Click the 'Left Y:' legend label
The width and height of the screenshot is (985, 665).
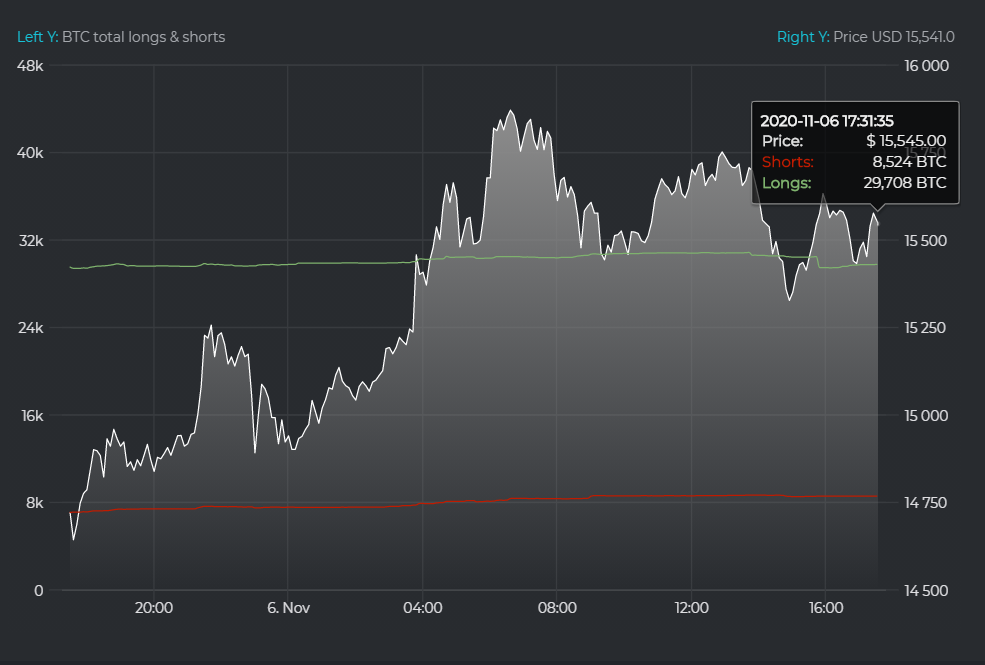click(x=38, y=37)
